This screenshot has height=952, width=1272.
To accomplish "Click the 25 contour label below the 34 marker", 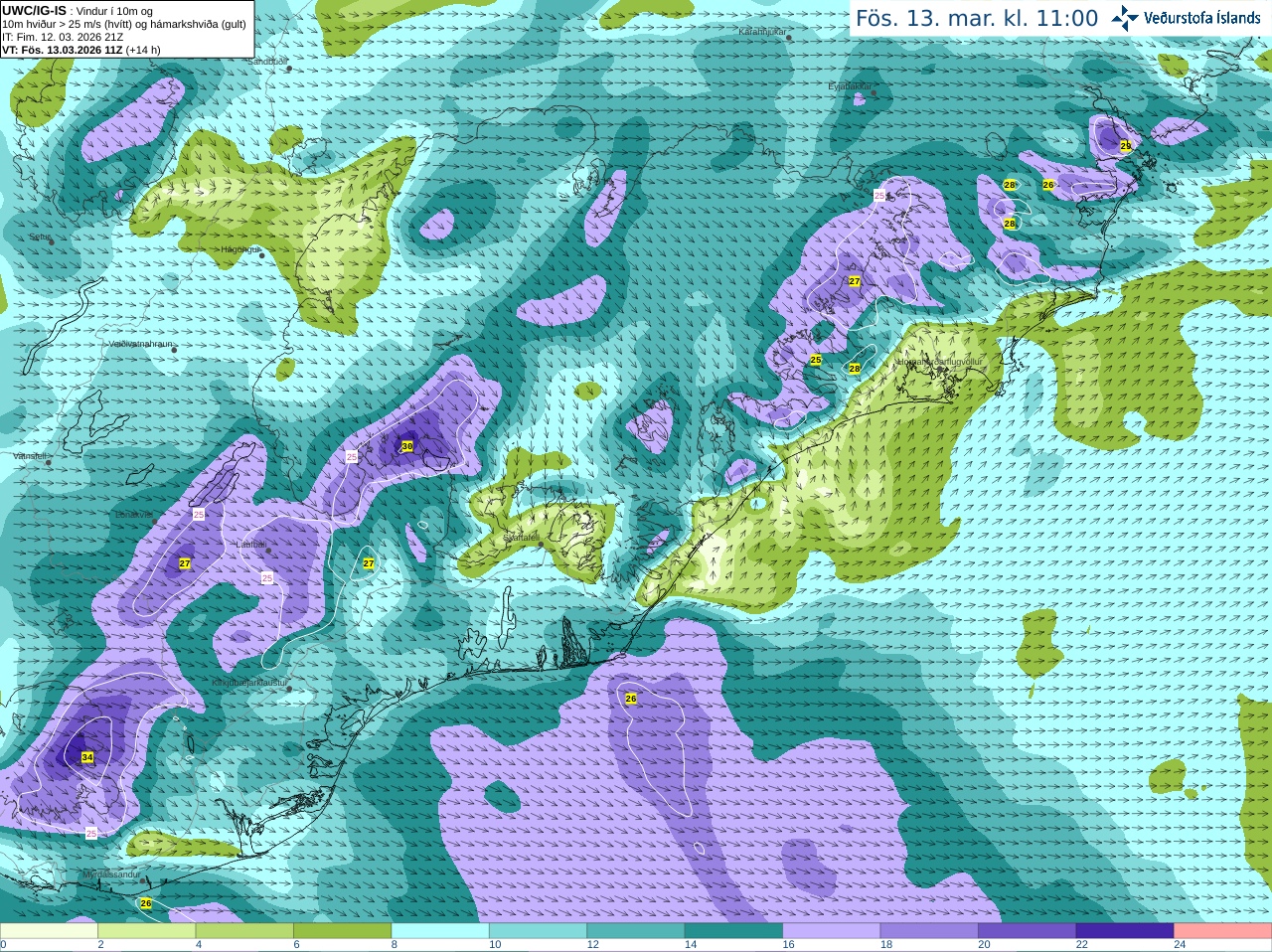I will [x=91, y=833].
